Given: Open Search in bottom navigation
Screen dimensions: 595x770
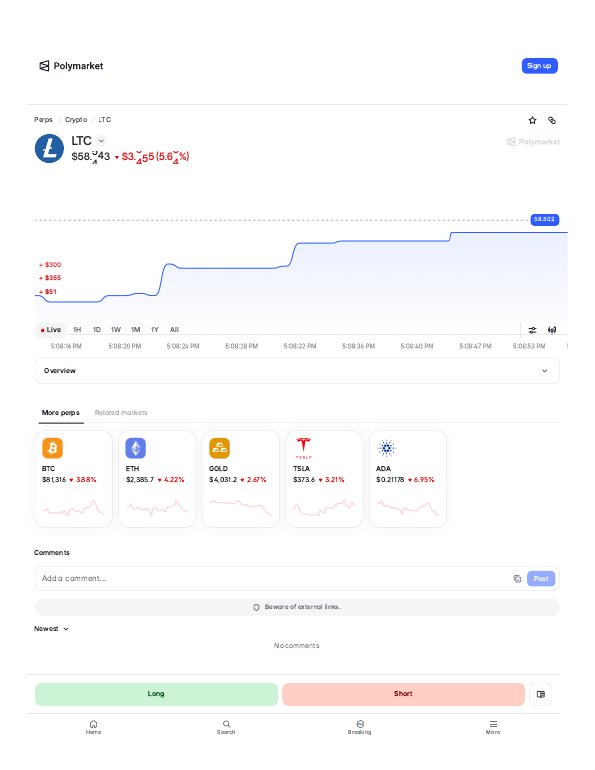Looking at the screenshot, I should coord(226,727).
